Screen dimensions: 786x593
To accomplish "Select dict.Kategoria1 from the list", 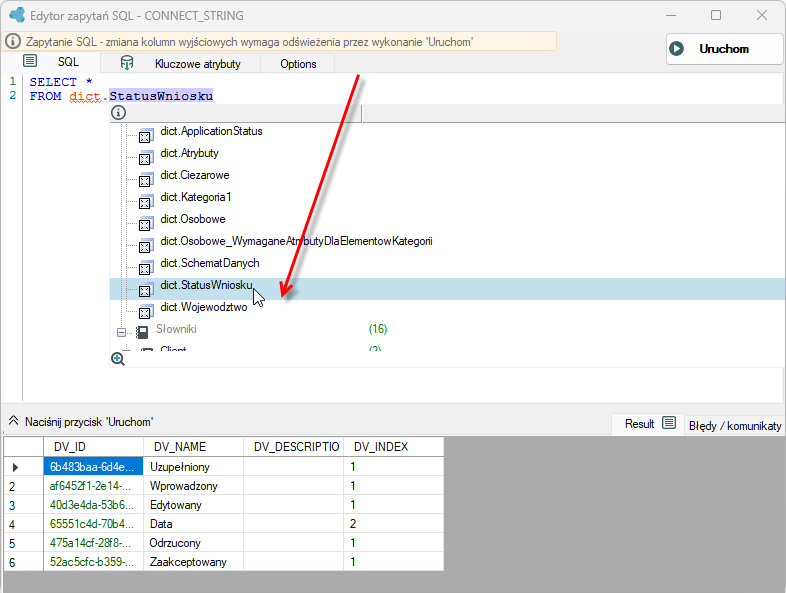I will tap(195, 197).
